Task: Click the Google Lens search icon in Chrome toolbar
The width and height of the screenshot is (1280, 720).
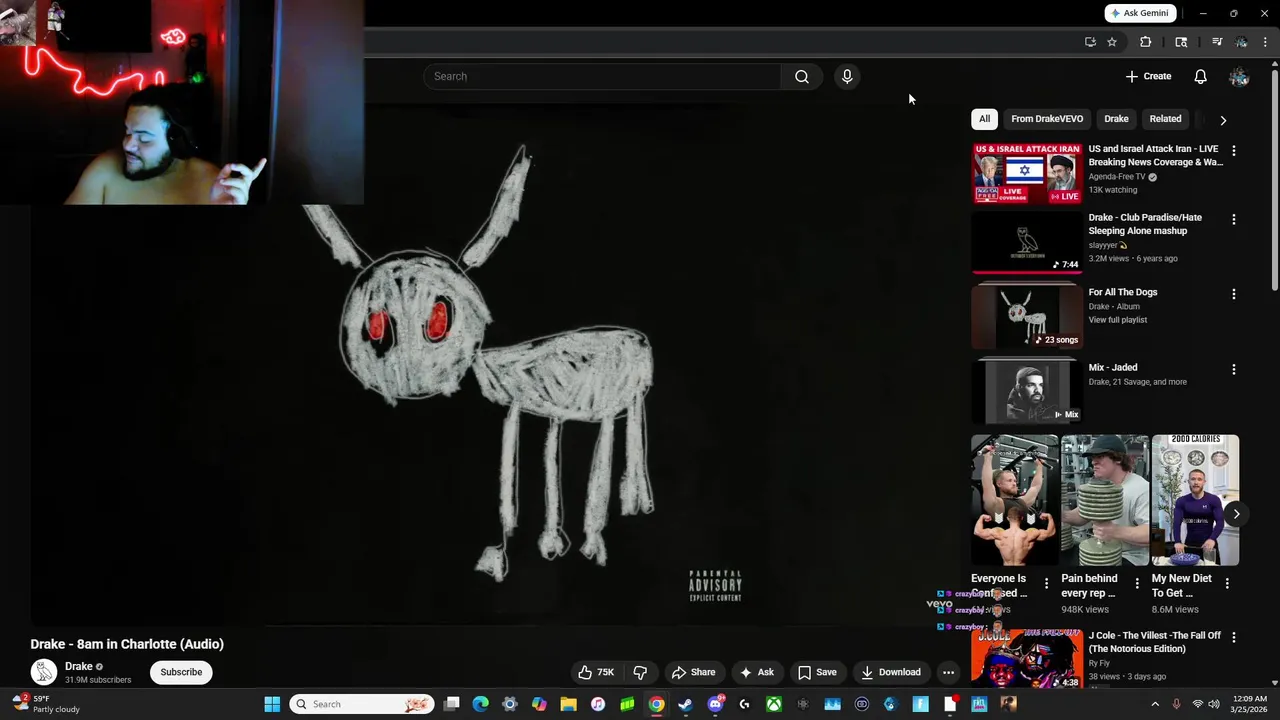Action: pos(1181,42)
